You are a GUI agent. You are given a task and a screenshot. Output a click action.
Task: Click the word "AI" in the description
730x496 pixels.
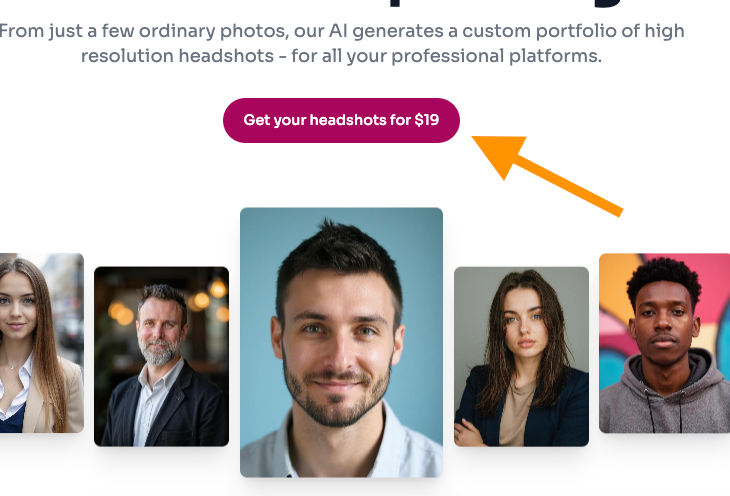341,31
